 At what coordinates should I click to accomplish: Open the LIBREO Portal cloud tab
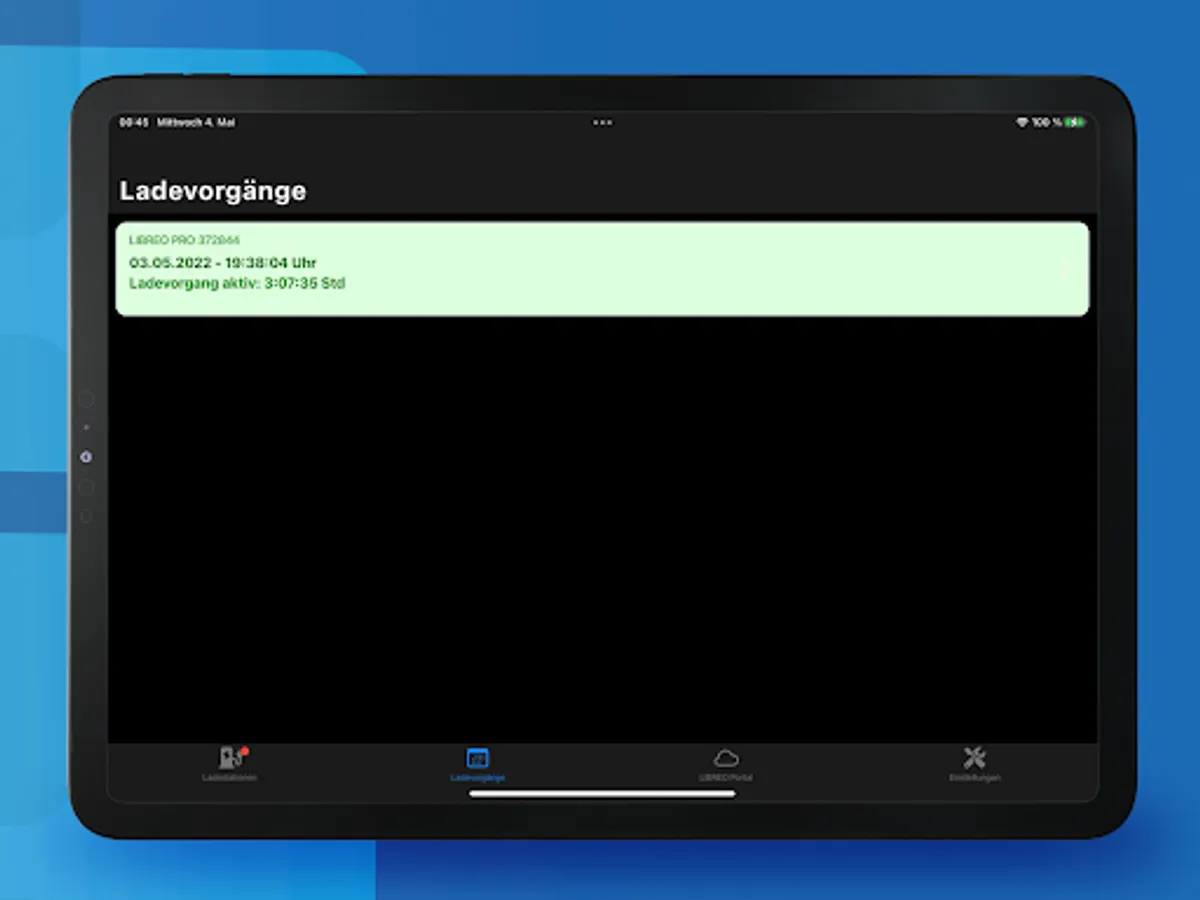click(x=726, y=764)
